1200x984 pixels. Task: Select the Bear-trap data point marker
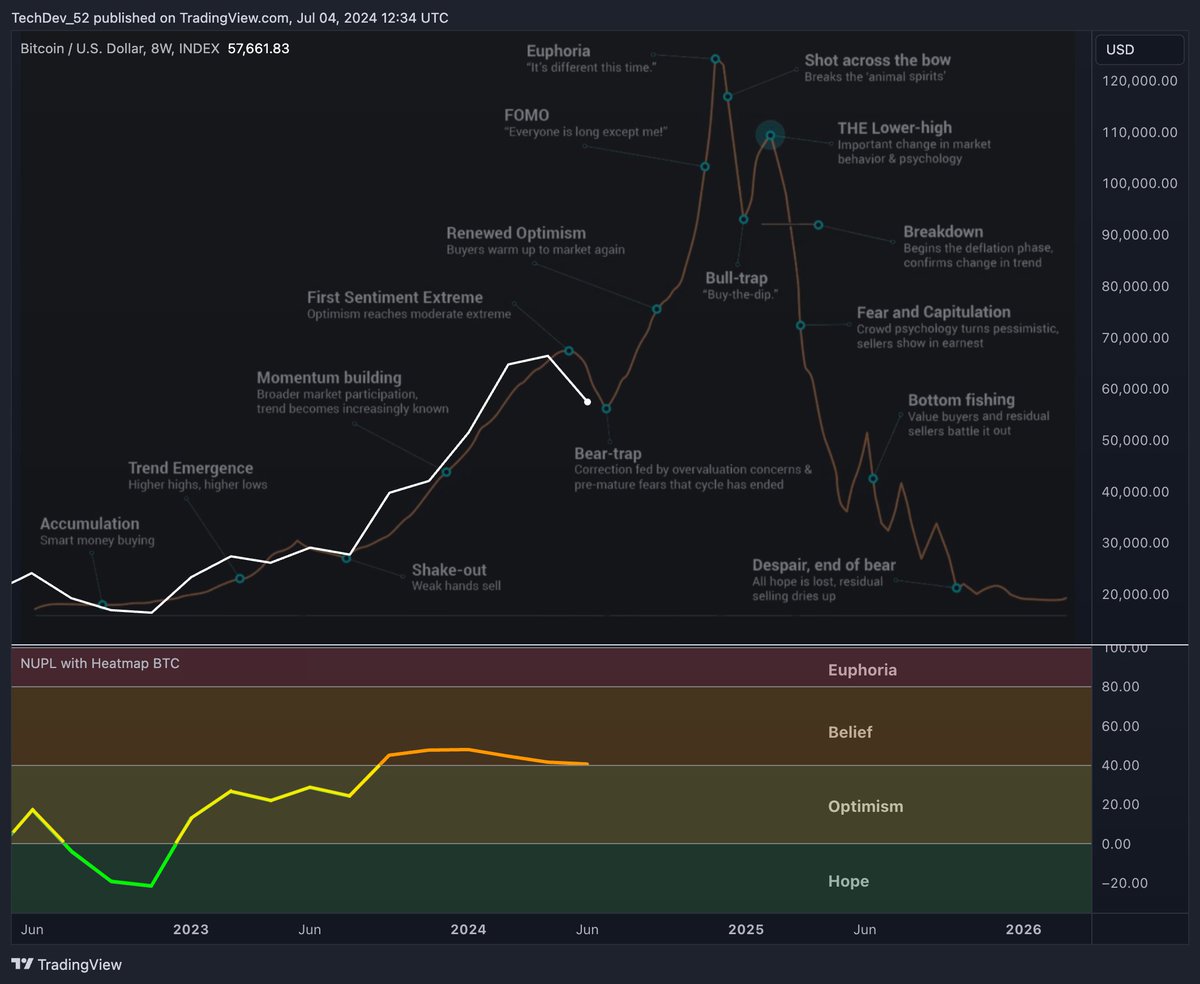click(x=606, y=407)
